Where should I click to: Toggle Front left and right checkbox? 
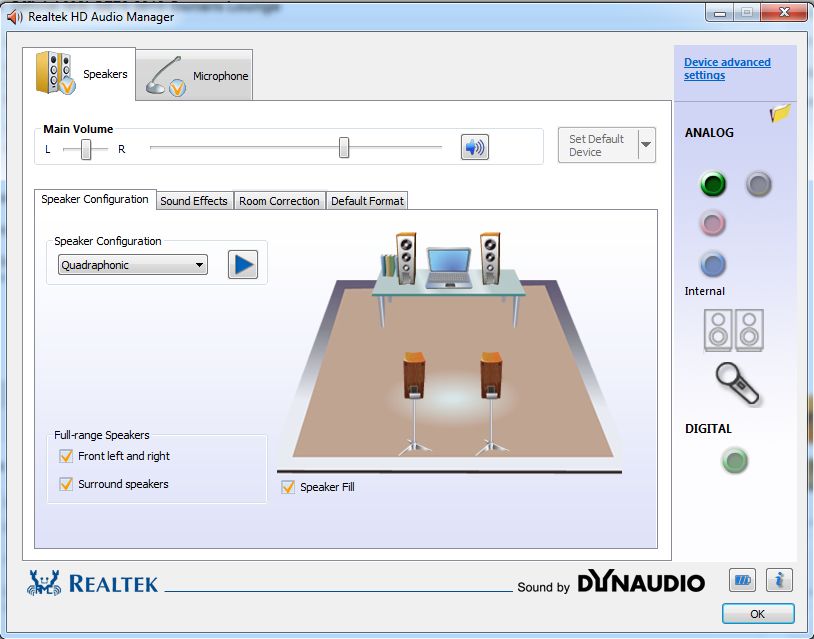coord(66,456)
